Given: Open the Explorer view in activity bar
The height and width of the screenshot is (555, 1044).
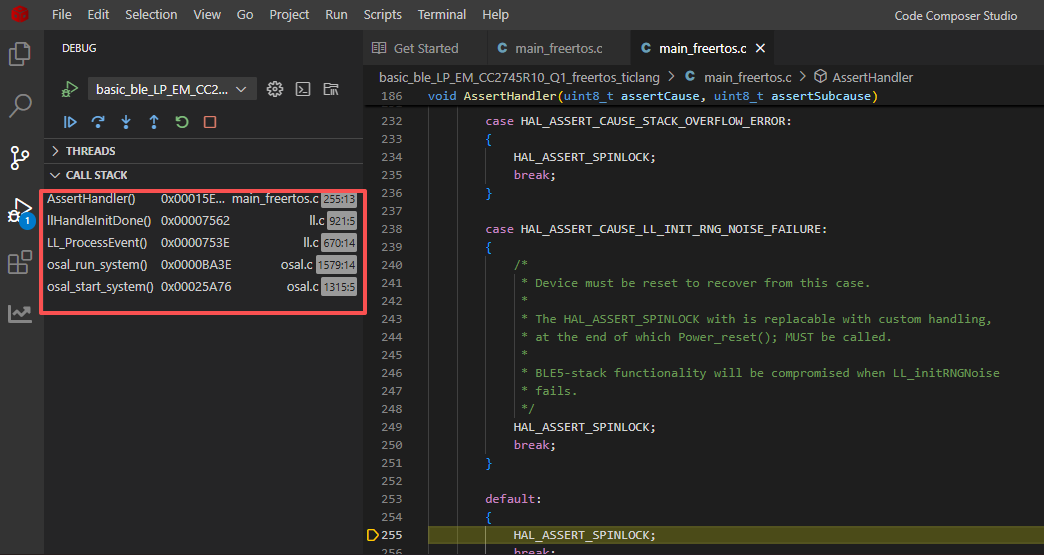Looking at the screenshot, I should click(20, 54).
